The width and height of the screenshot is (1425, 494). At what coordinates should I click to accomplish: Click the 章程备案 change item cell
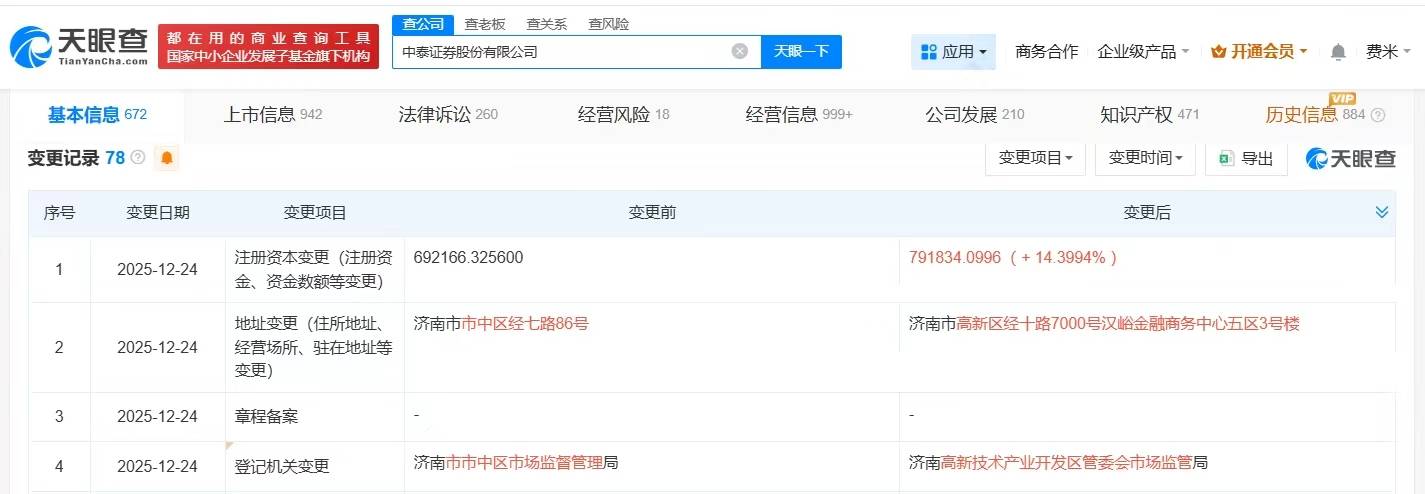point(314,416)
